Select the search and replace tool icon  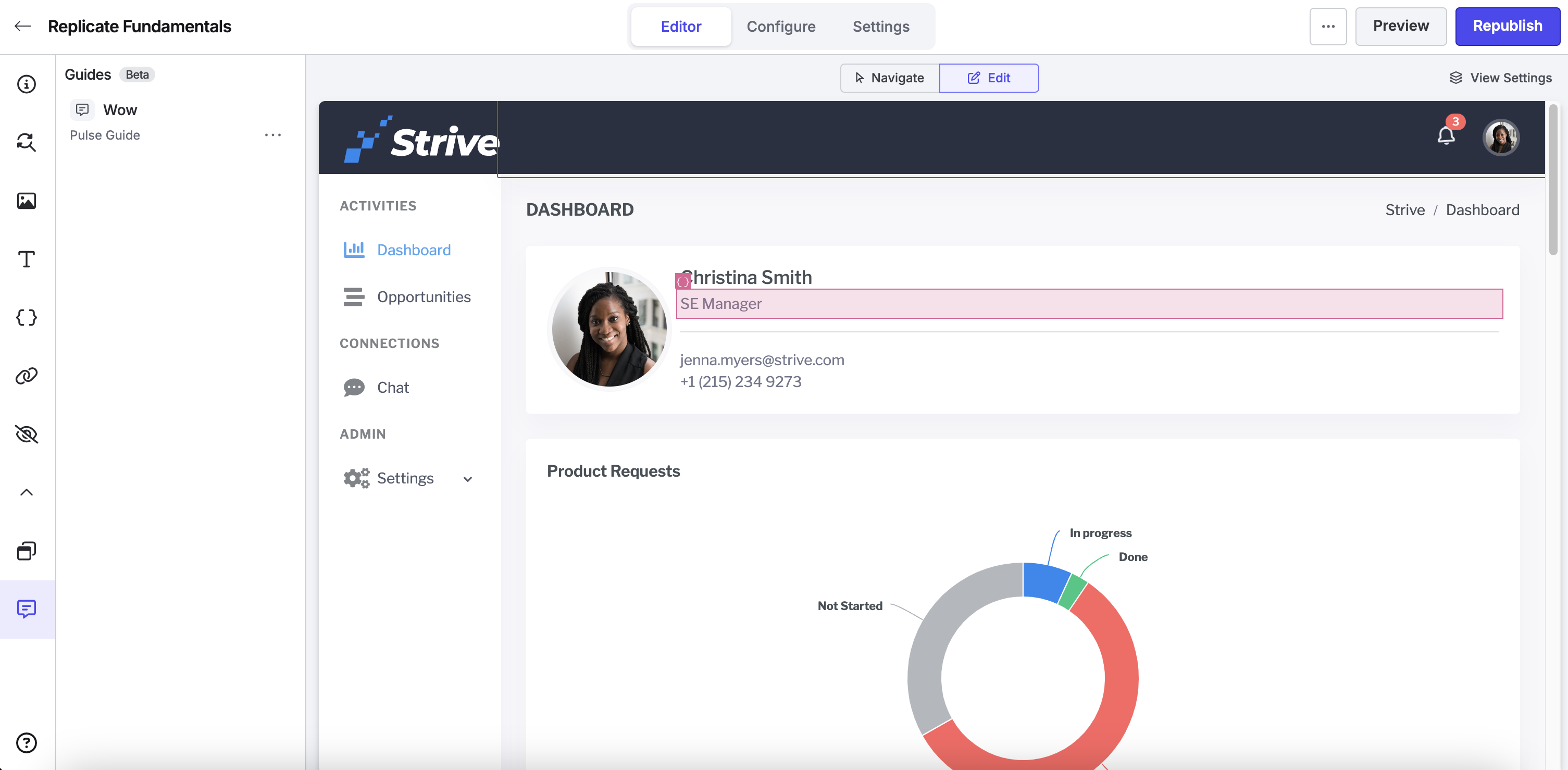tap(26, 142)
